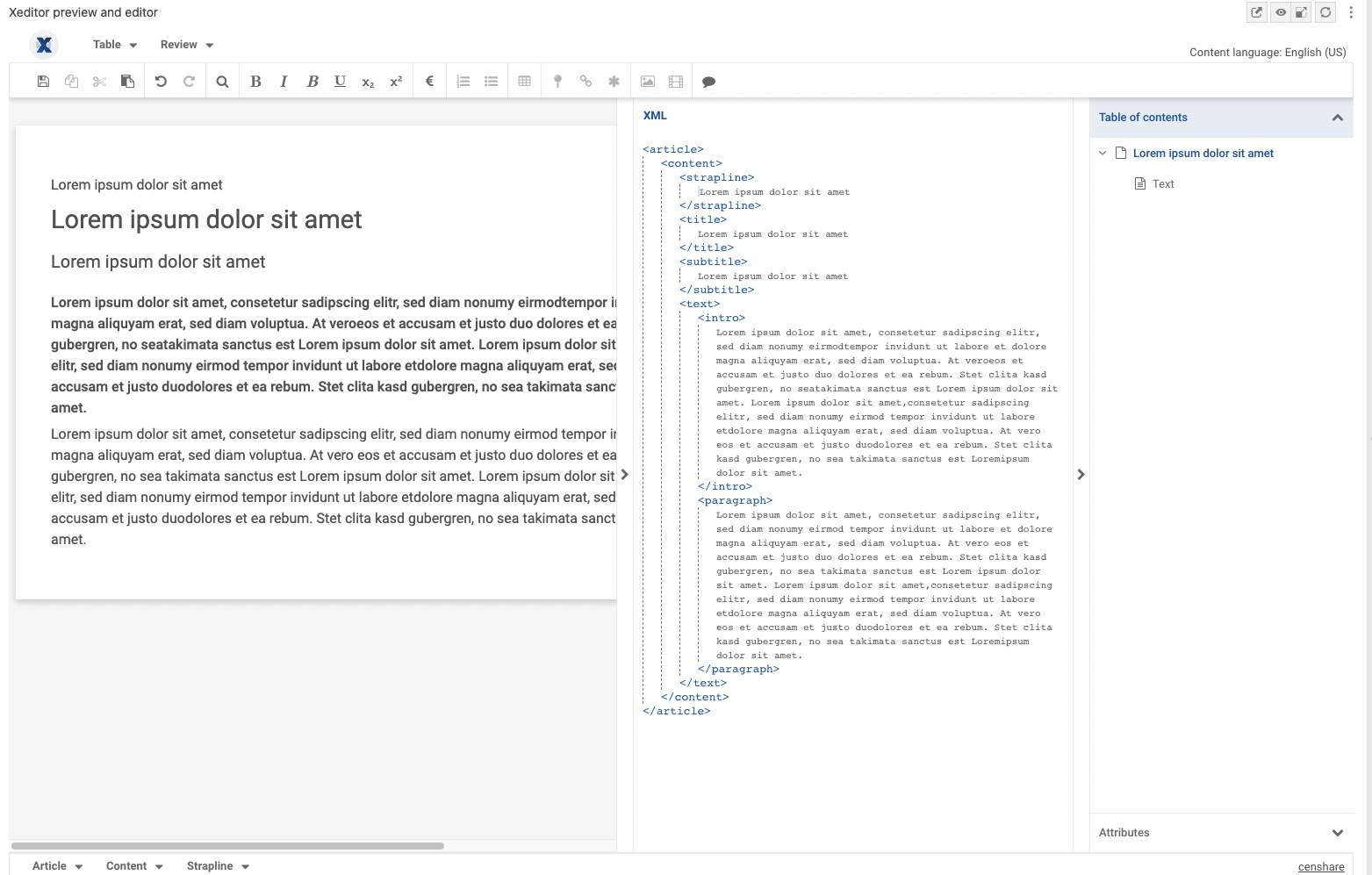Open the Search tool
The width and height of the screenshot is (1372, 875).
coord(221,81)
